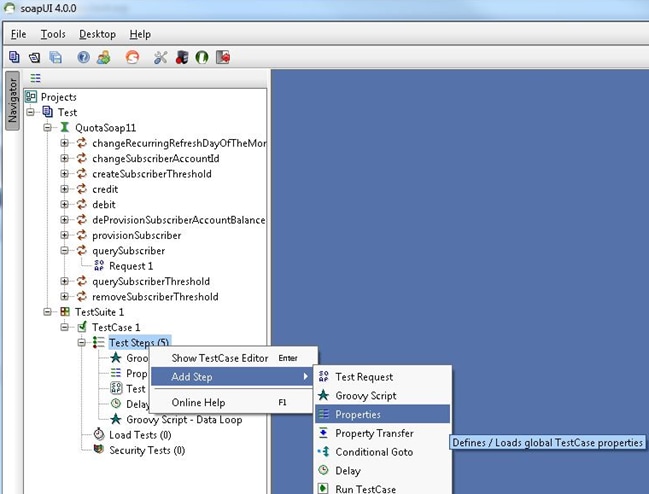The height and width of the screenshot is (494, 649).
Task: Click the Projects root icon
Action: click(31, 97)
